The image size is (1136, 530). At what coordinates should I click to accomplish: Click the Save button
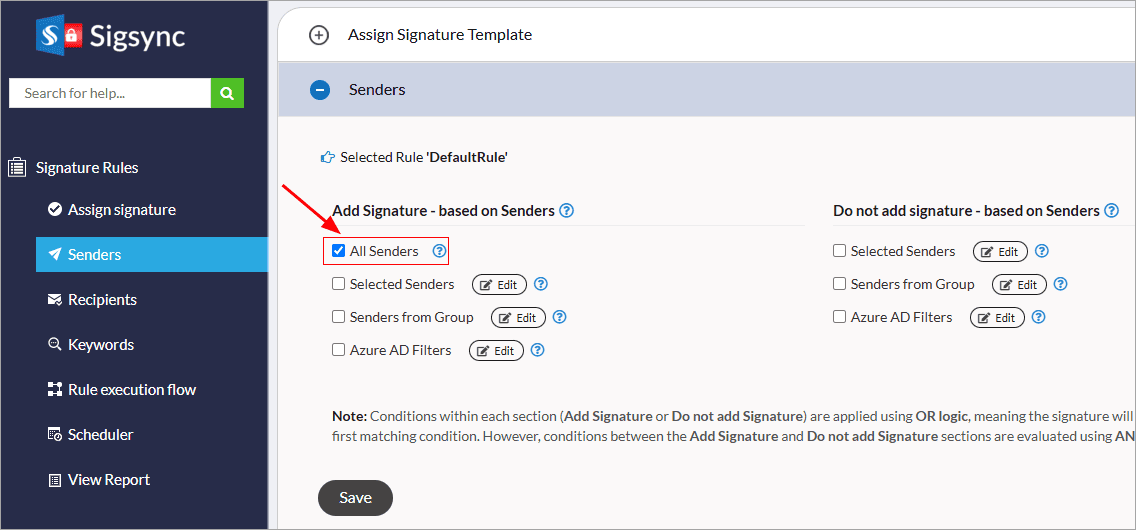tap(355, 498)
